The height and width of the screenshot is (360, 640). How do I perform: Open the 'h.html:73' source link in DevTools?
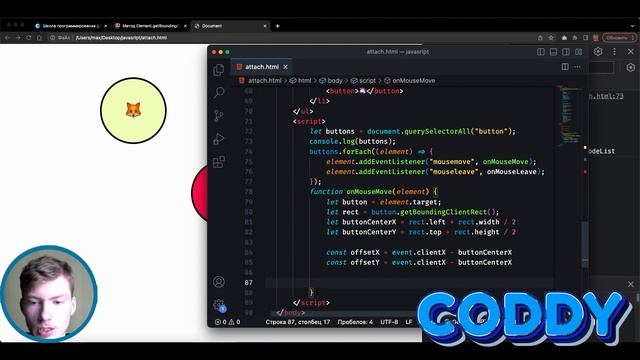pos(606,96)
